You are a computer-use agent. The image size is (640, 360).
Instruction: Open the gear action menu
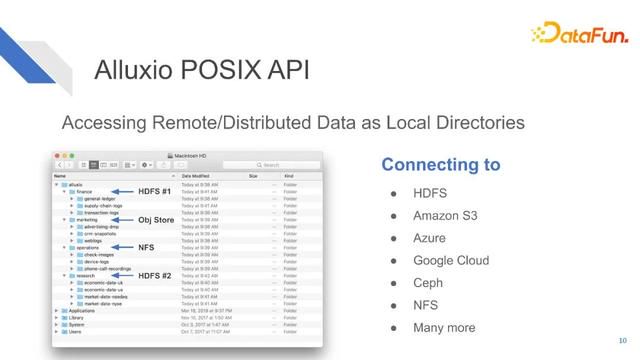[147, 165]
